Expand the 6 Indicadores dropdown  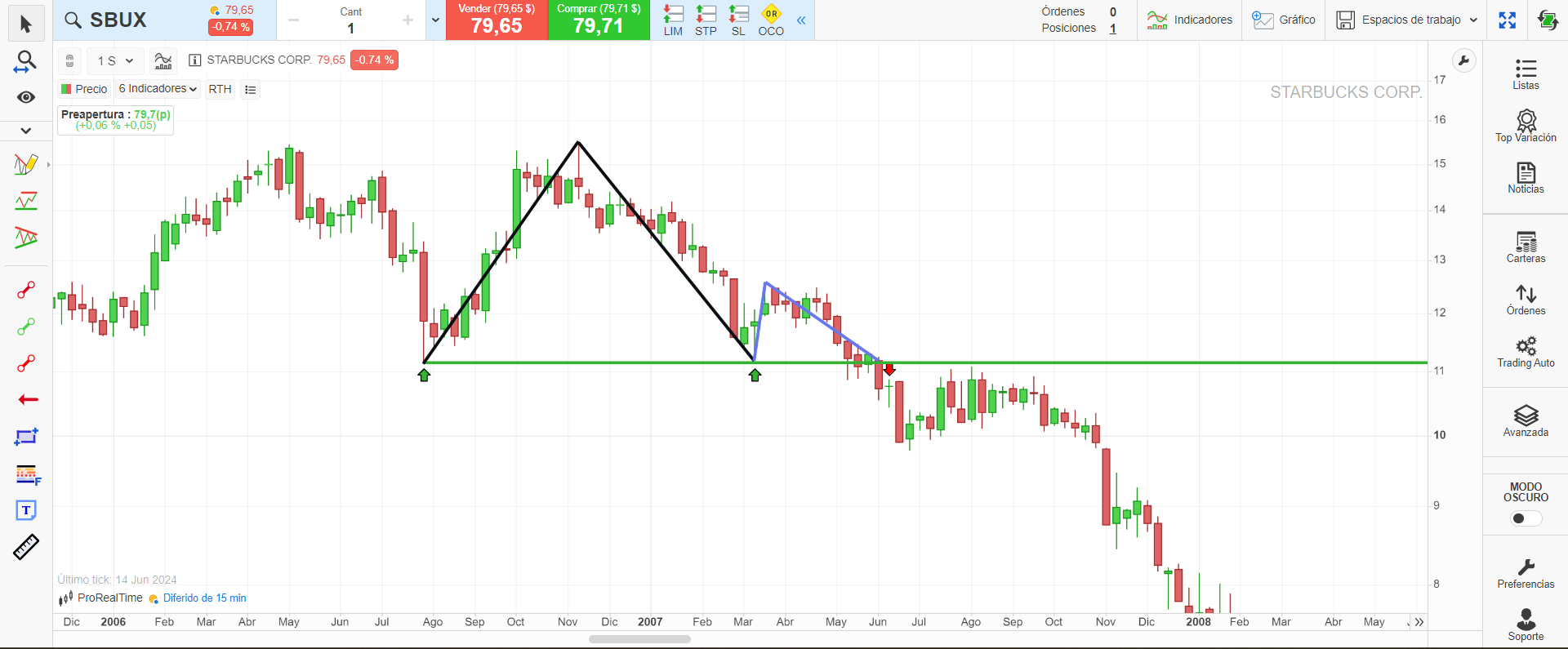158,89
